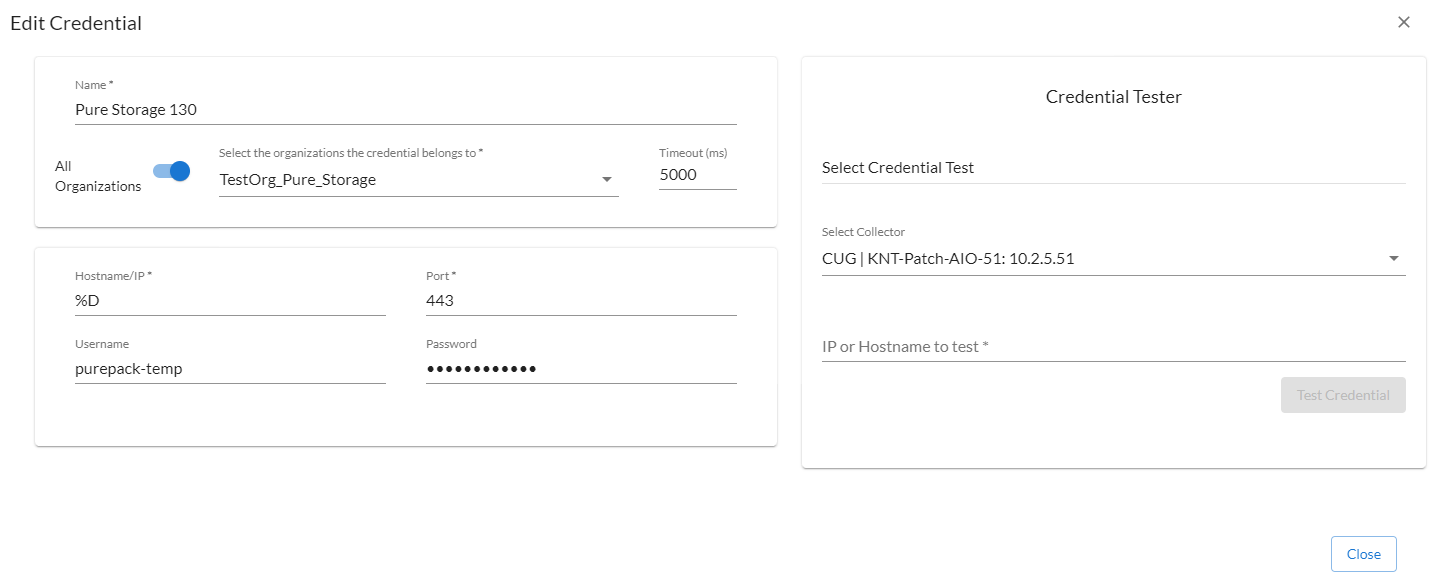Focus the Hostname/IP field showing %D

pos(230,300)
